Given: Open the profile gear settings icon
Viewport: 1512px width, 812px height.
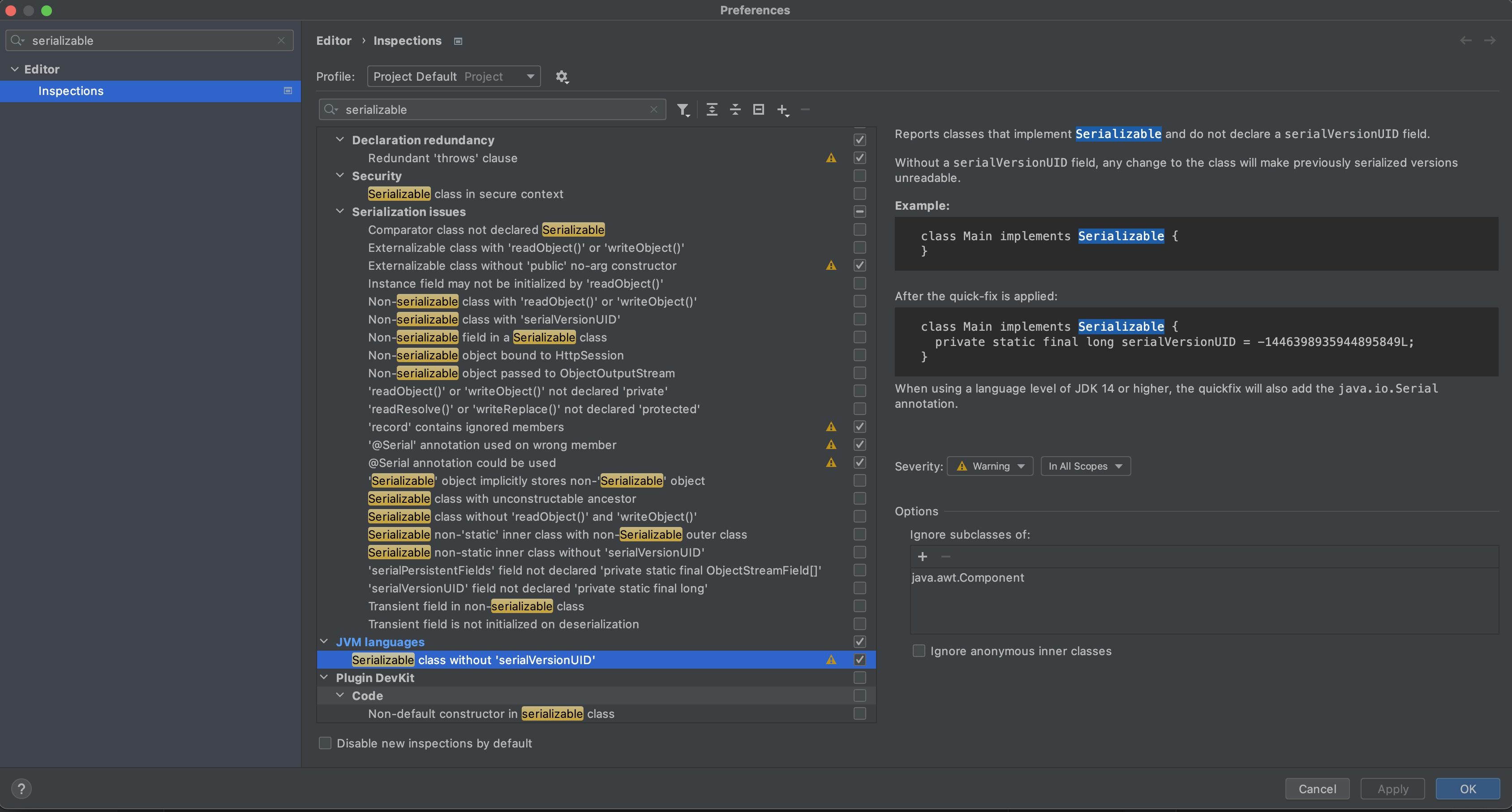Looking at the screenshot, I should coord(562,77).
